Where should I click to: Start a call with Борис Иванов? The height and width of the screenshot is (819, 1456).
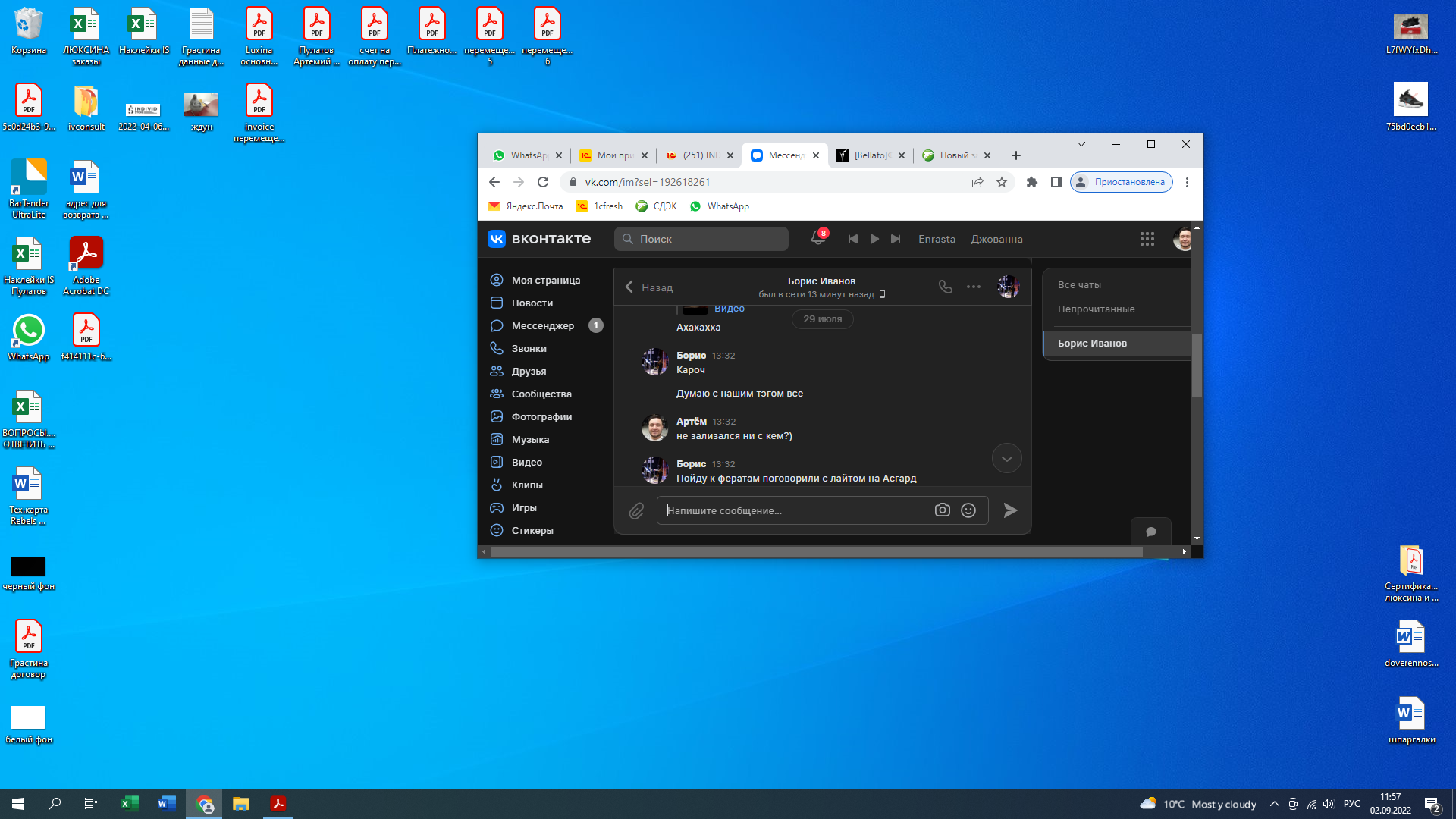click(945, 287)
